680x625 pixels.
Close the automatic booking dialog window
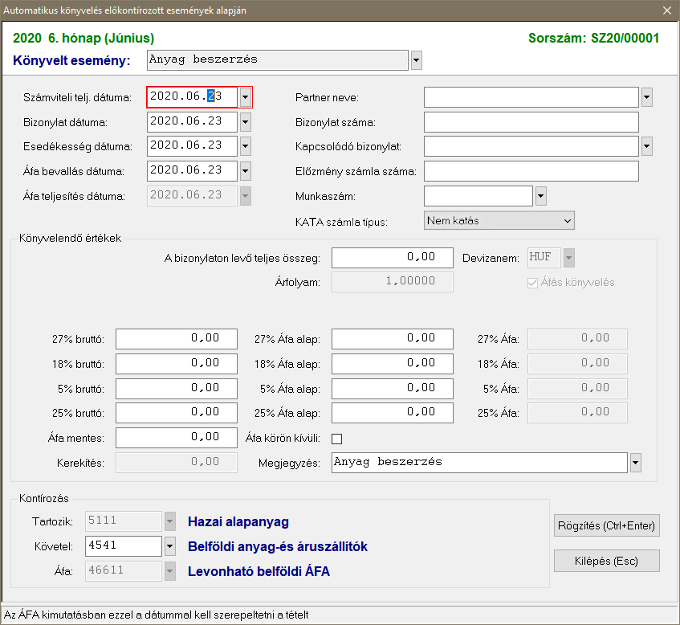coord(666,10)
